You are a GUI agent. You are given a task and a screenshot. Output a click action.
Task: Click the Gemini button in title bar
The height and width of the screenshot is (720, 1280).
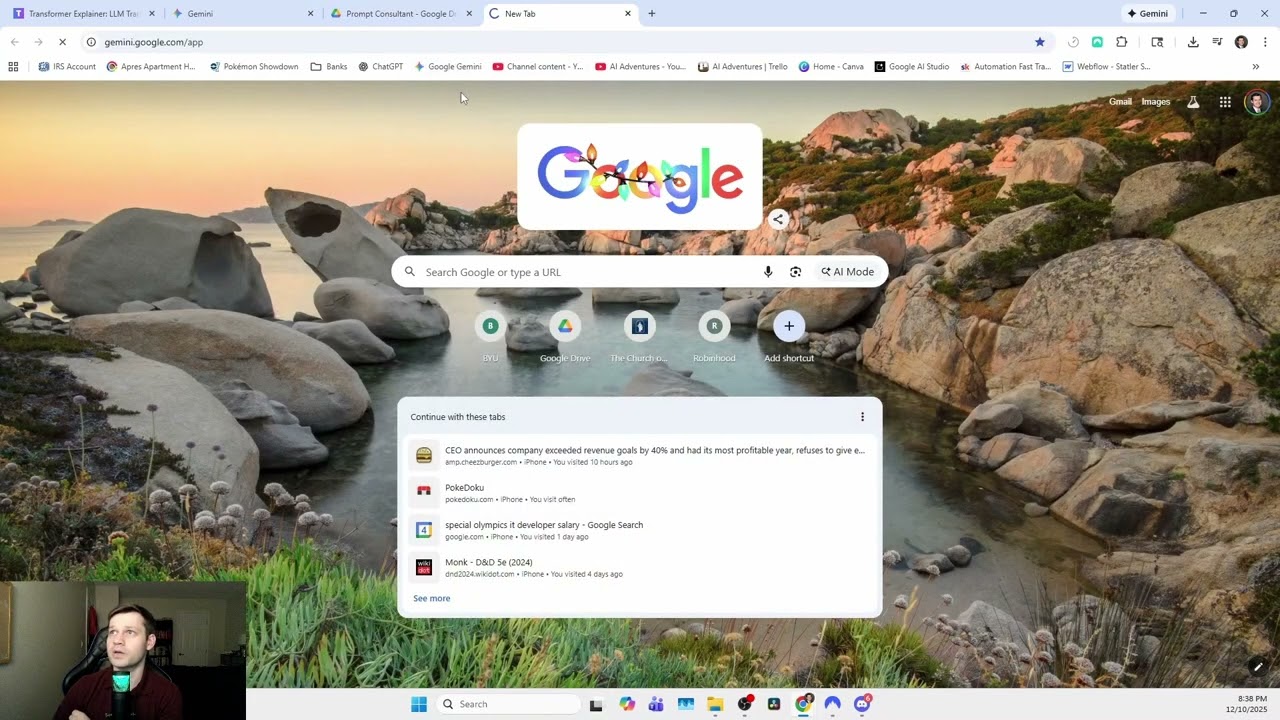[x=1148, y=14]
